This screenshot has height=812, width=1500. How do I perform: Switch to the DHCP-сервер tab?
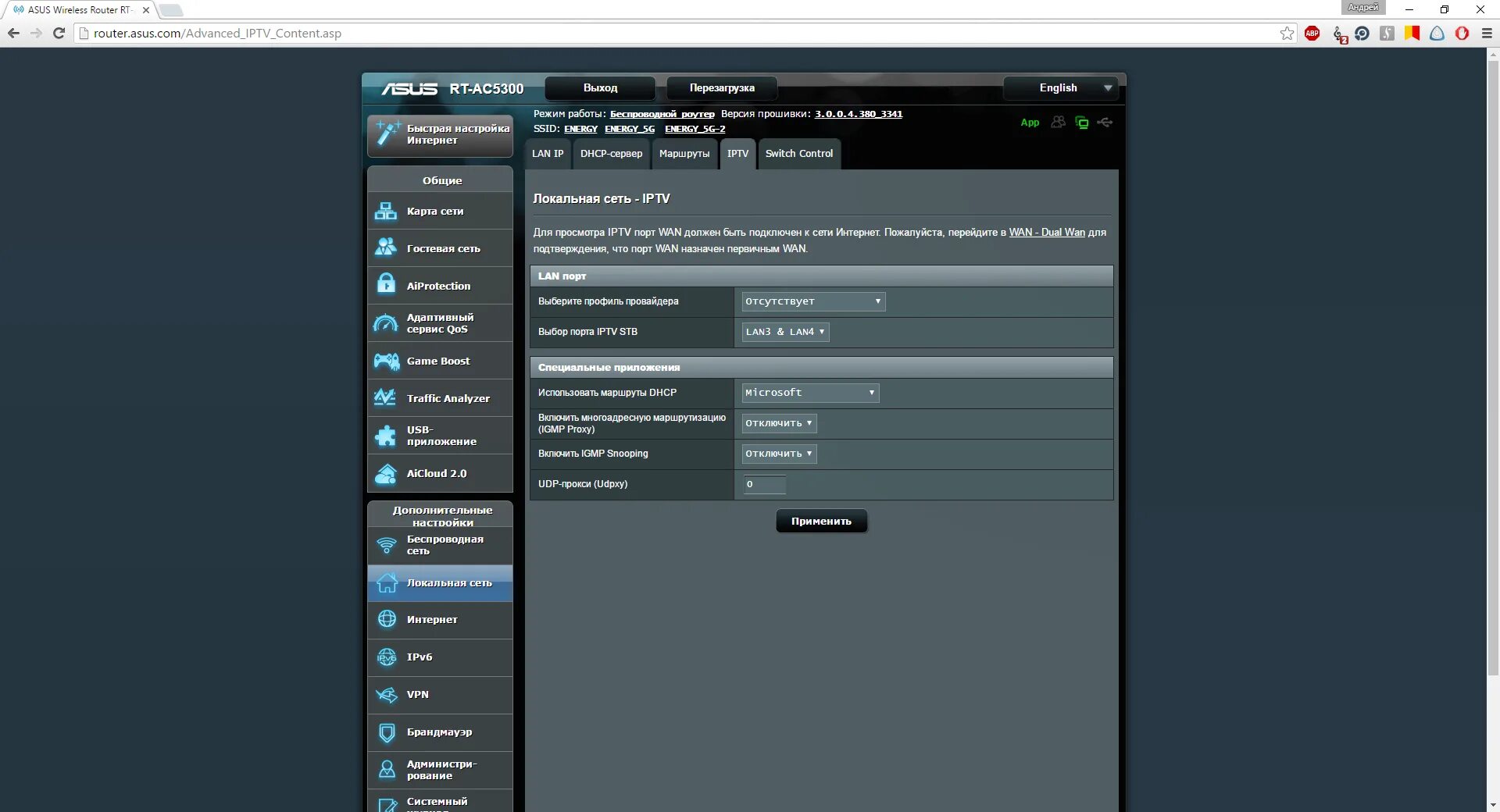click(x=611, y=154)
